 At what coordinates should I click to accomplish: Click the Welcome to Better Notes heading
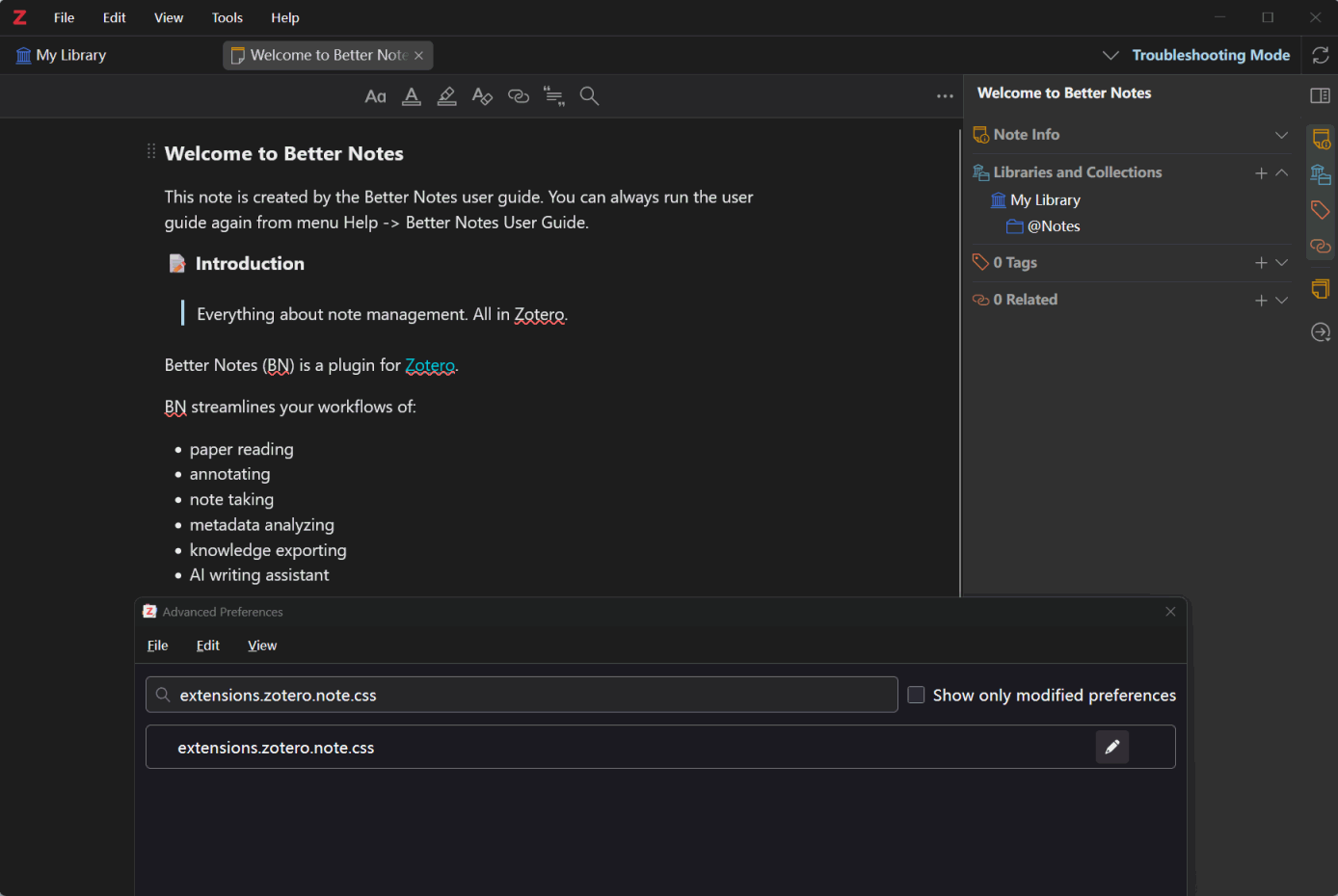coord(284,154)
